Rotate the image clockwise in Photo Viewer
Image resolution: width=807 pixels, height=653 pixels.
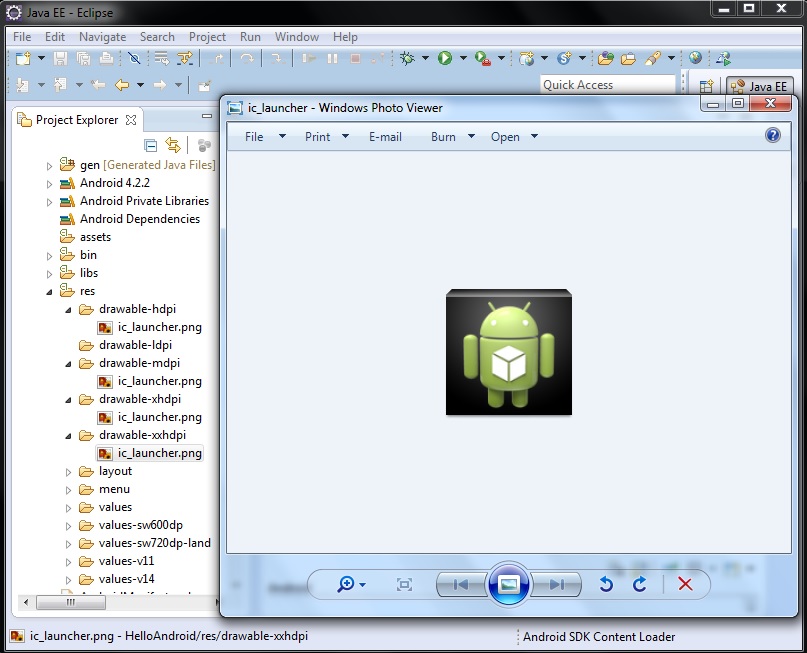(639, 584)
